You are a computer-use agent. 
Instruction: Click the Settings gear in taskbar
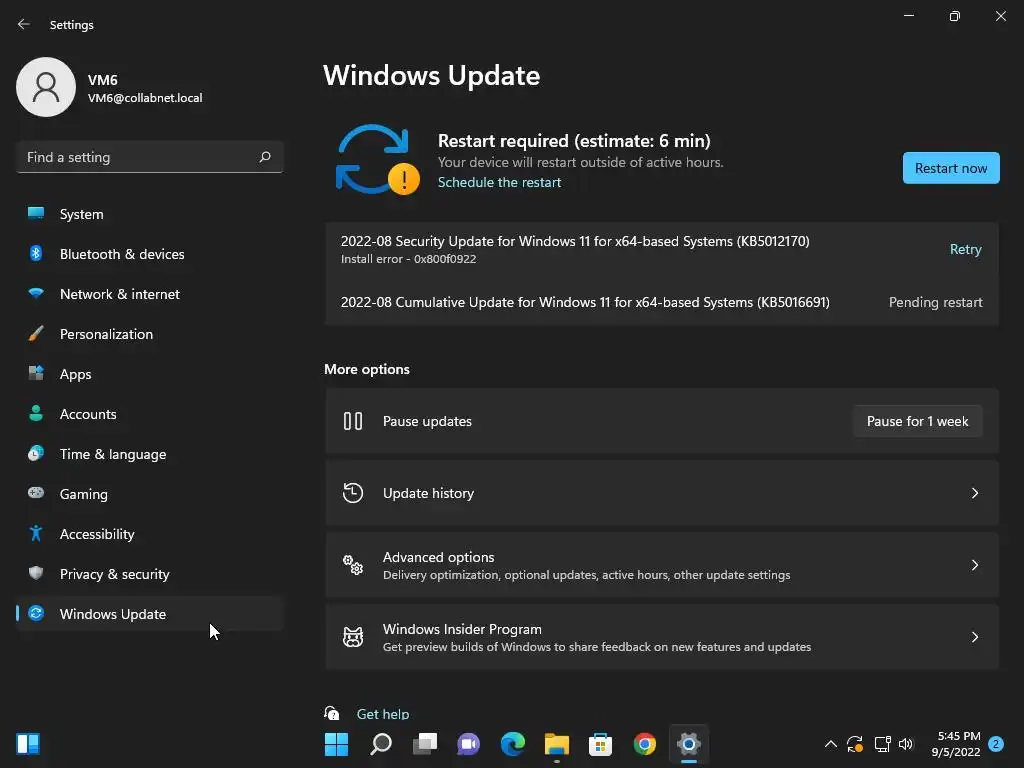coord(689,744)
